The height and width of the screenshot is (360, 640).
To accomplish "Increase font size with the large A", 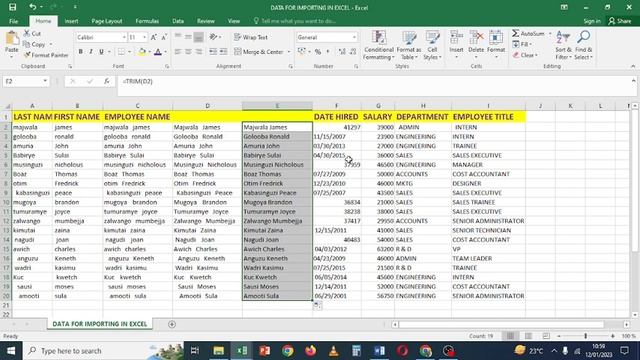I will point(153,37).
